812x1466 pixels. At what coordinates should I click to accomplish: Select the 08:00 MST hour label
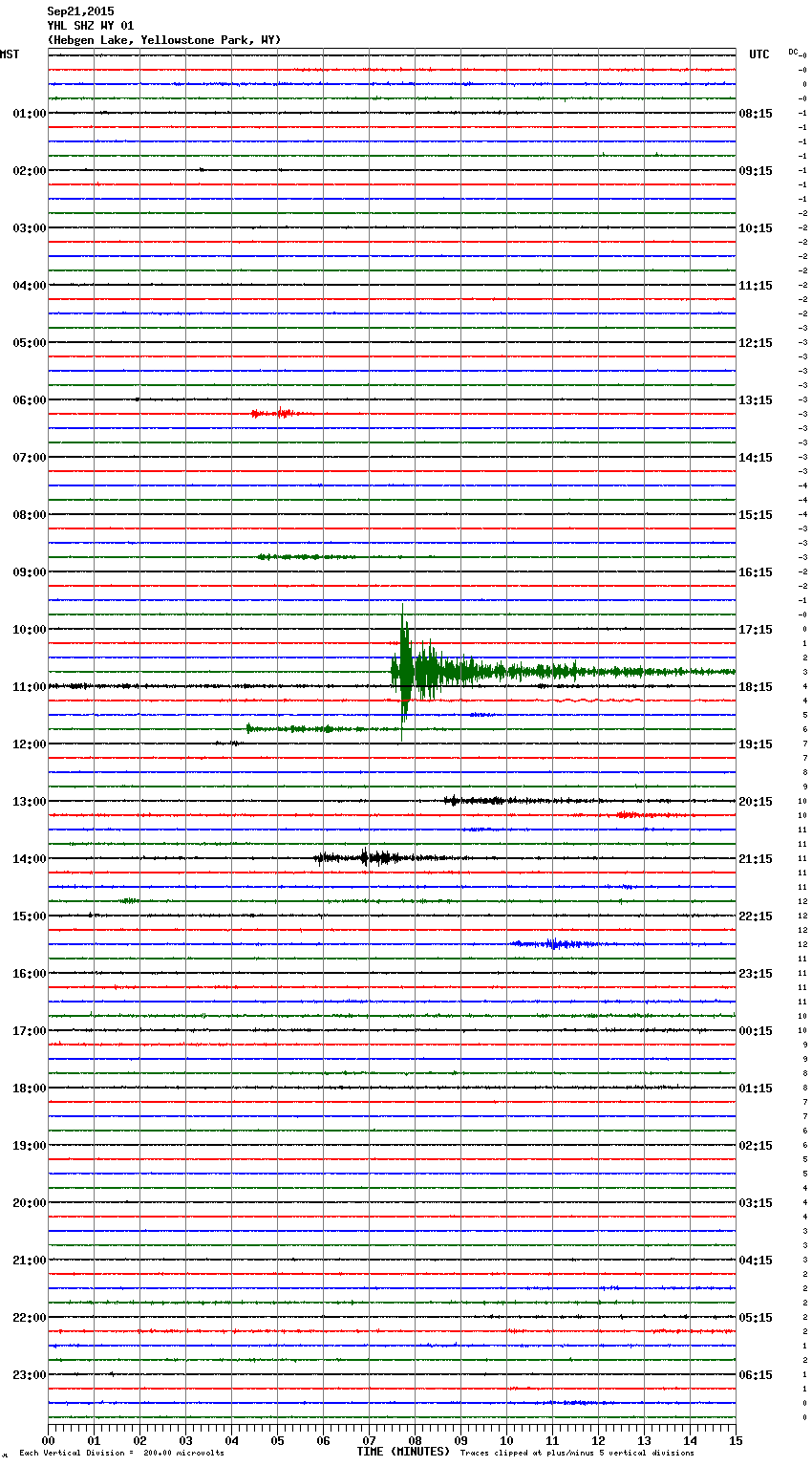[x=29, y=515]
